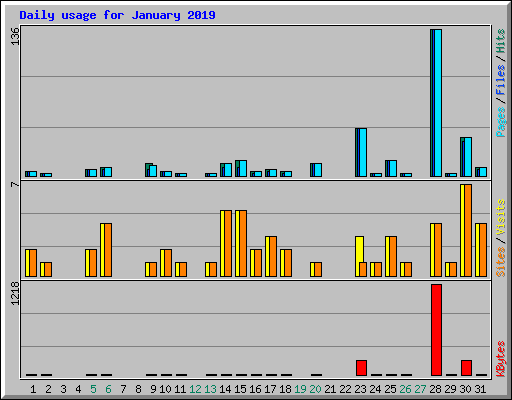
Task: Click the red KBytes bar for day 28
Action: coord(436,330)
